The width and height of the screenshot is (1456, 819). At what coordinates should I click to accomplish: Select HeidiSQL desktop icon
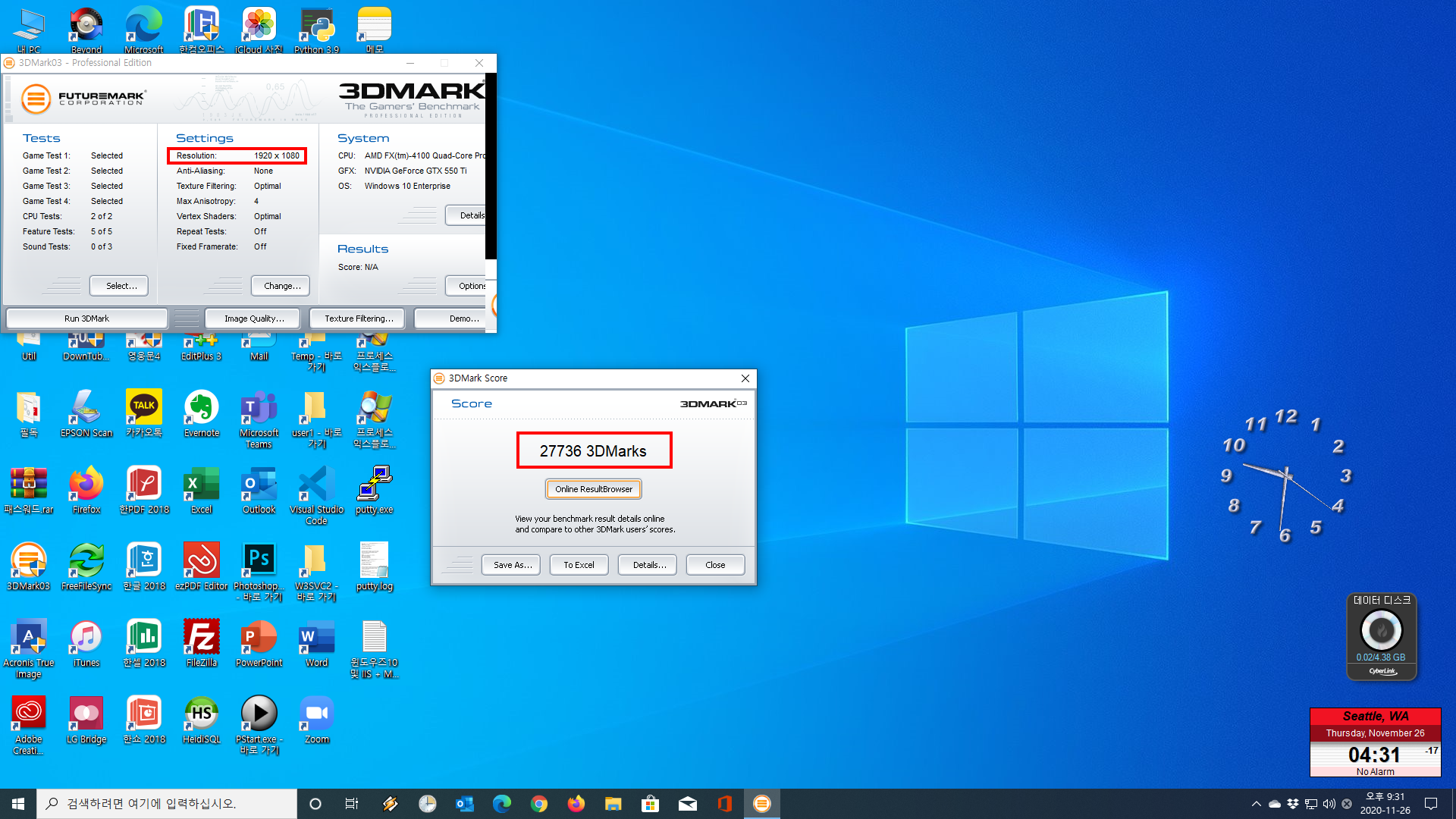coord(202,720)
